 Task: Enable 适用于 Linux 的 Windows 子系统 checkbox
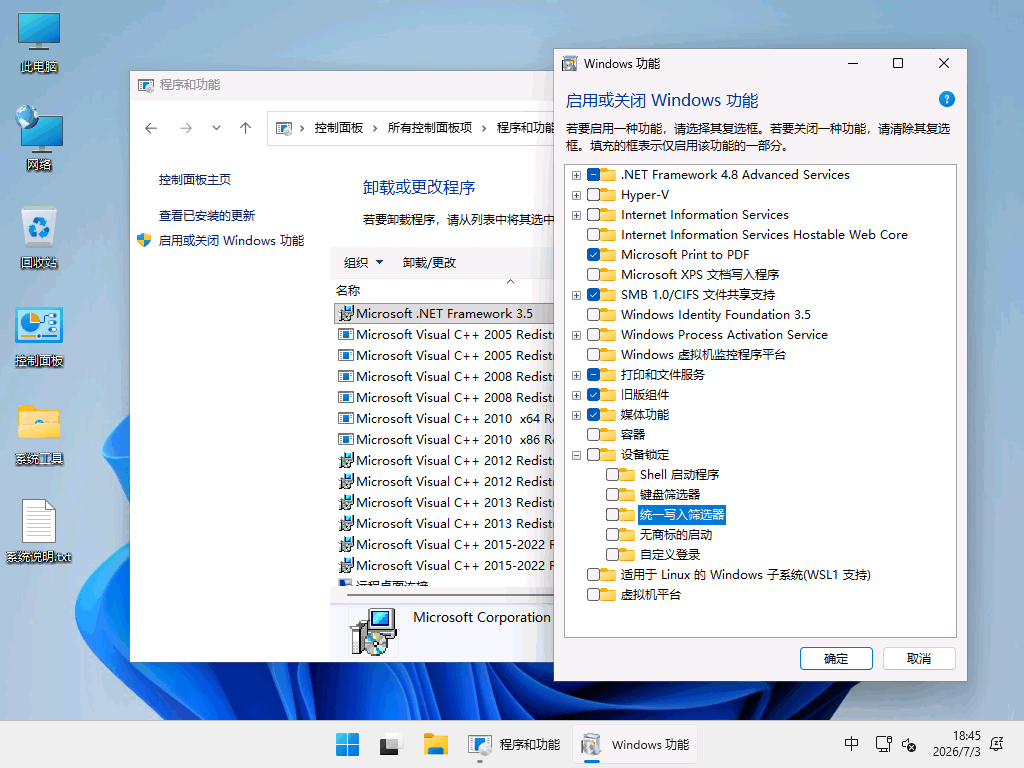pyautogui.click(x=593, y=575)
